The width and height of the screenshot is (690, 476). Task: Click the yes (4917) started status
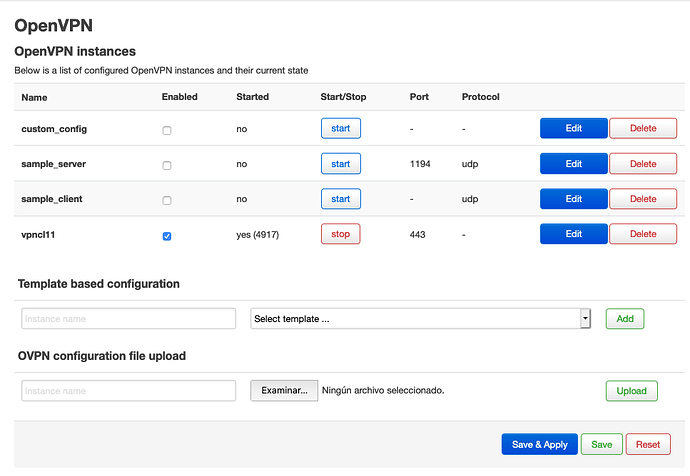[257, 235]
